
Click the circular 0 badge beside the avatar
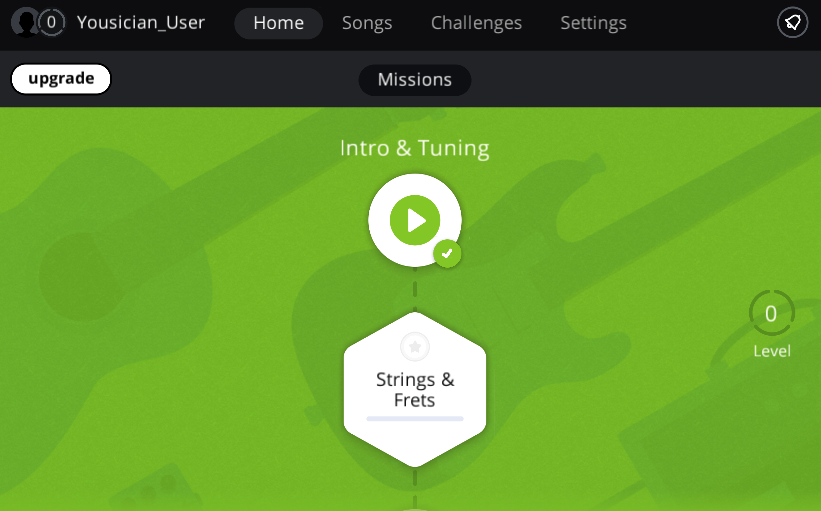pos(51,22)
